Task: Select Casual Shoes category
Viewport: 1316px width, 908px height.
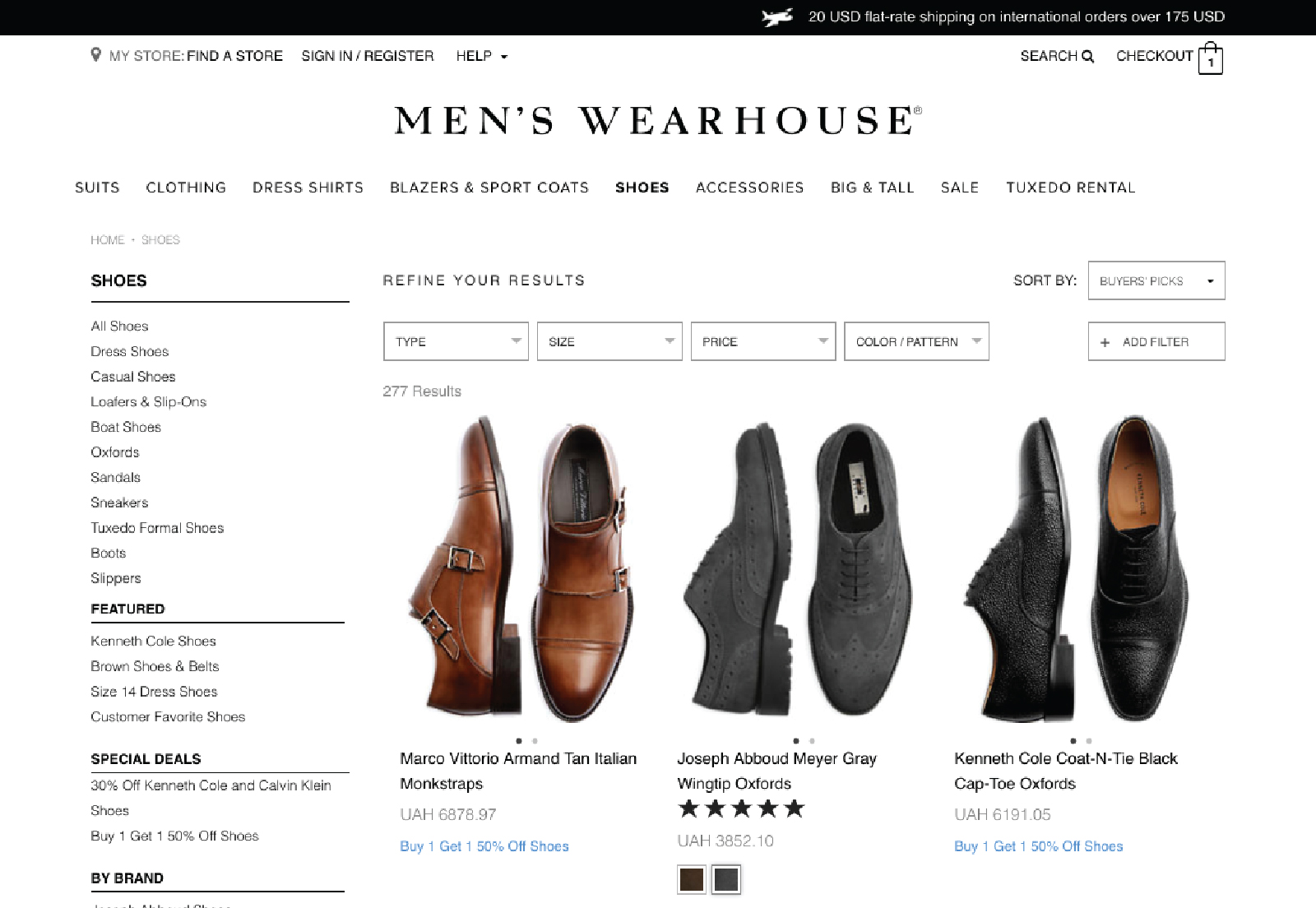Action: tap(133, 377)
